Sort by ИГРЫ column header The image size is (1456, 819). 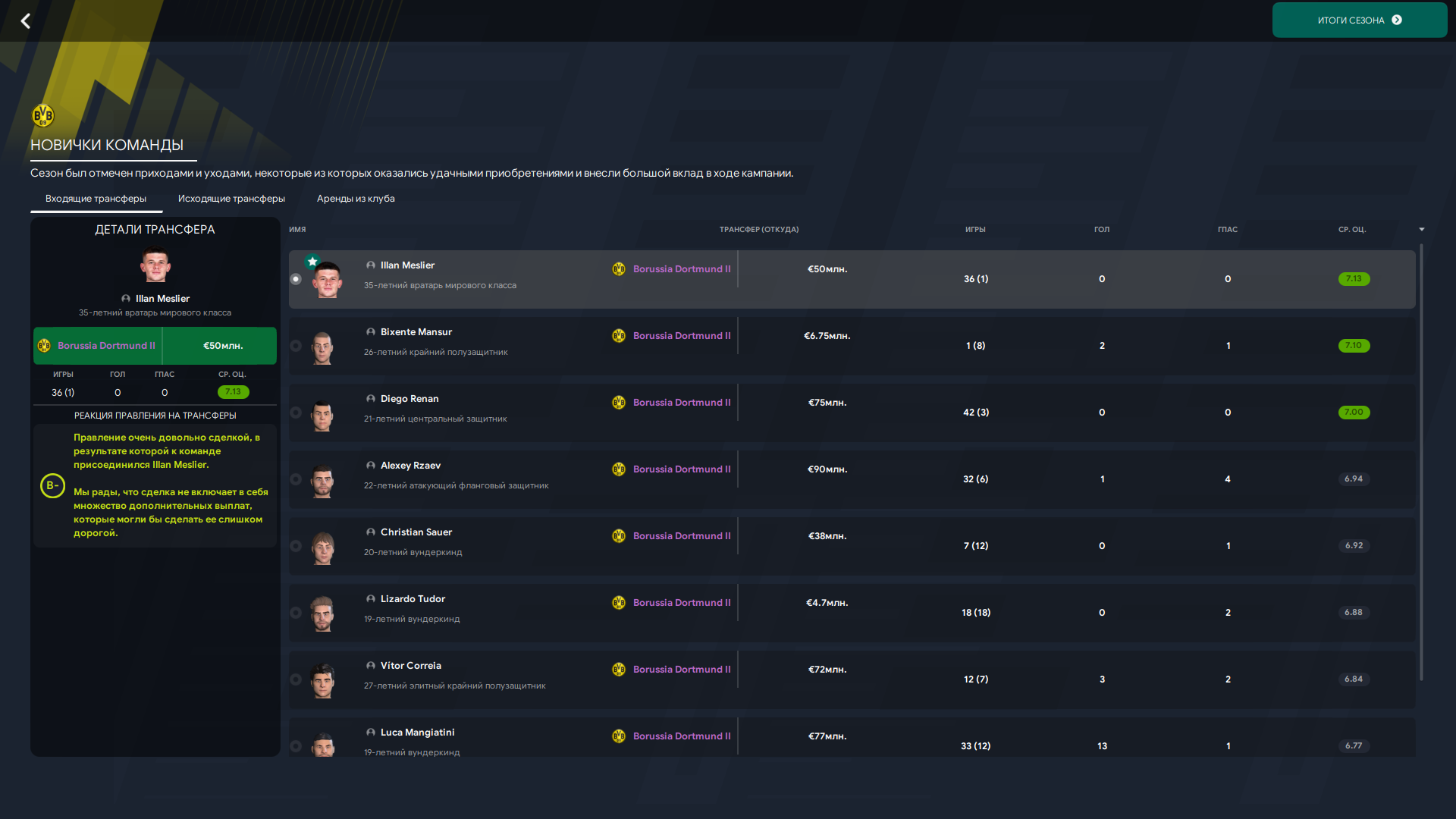click(x=975, y=229)
